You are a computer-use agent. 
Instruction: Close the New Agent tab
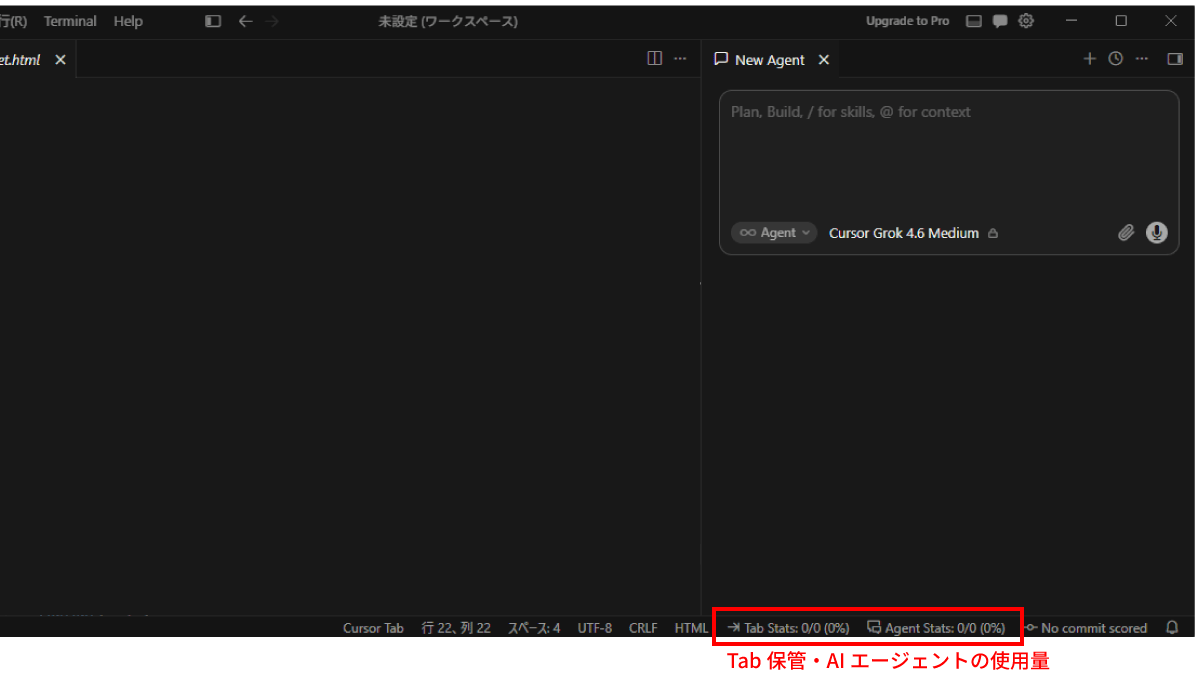pos(824,60)
